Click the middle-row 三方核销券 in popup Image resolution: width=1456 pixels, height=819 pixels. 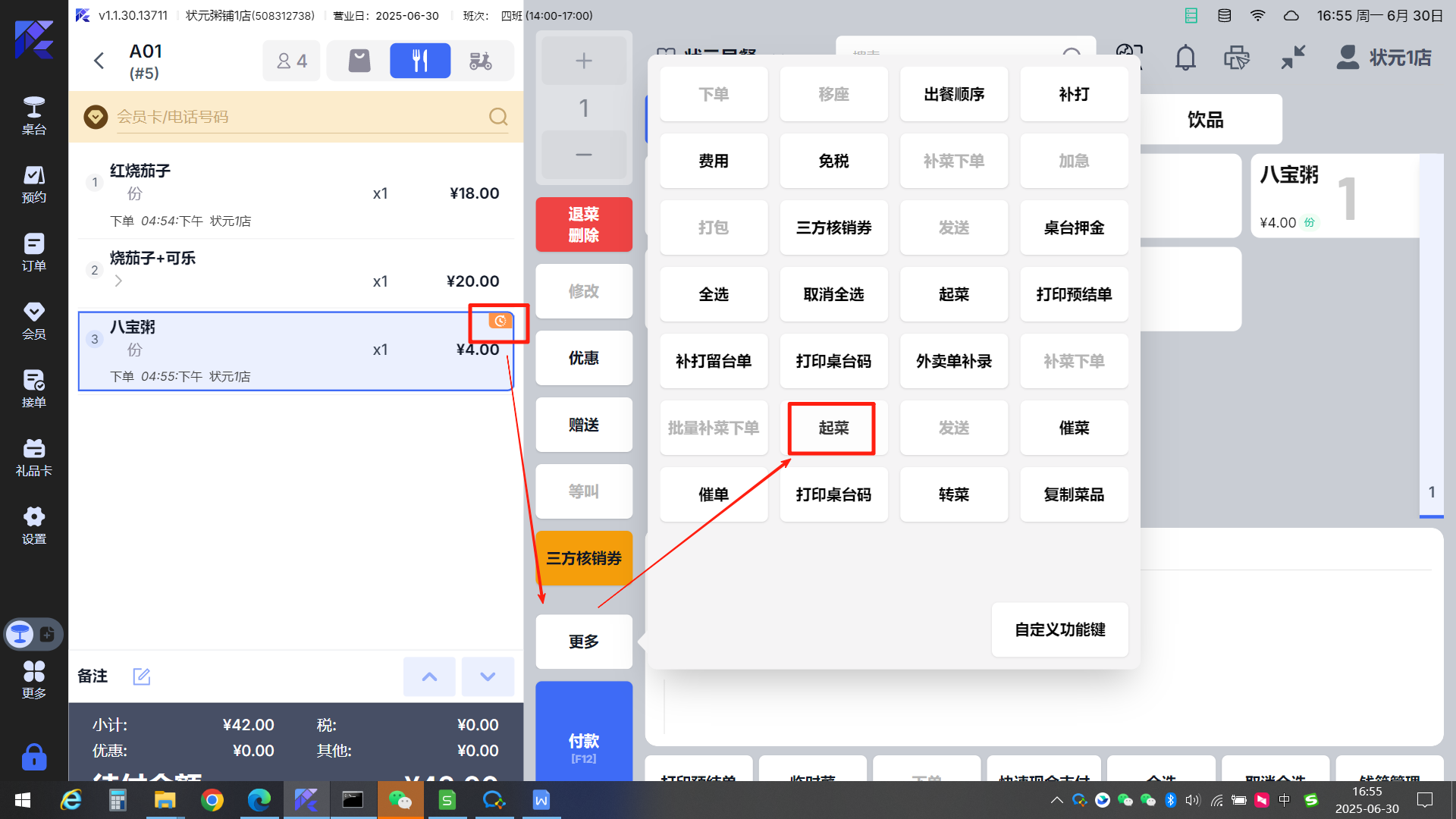(833, 227)
